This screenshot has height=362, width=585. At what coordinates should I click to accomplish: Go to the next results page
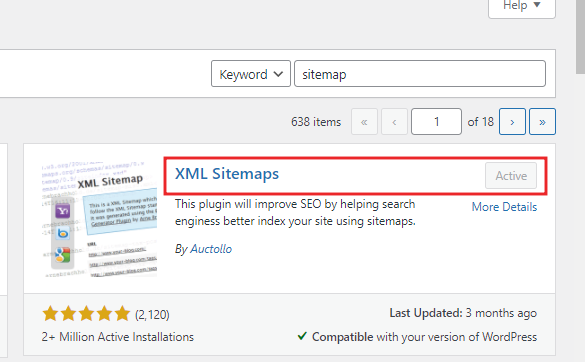click(512, 122)
